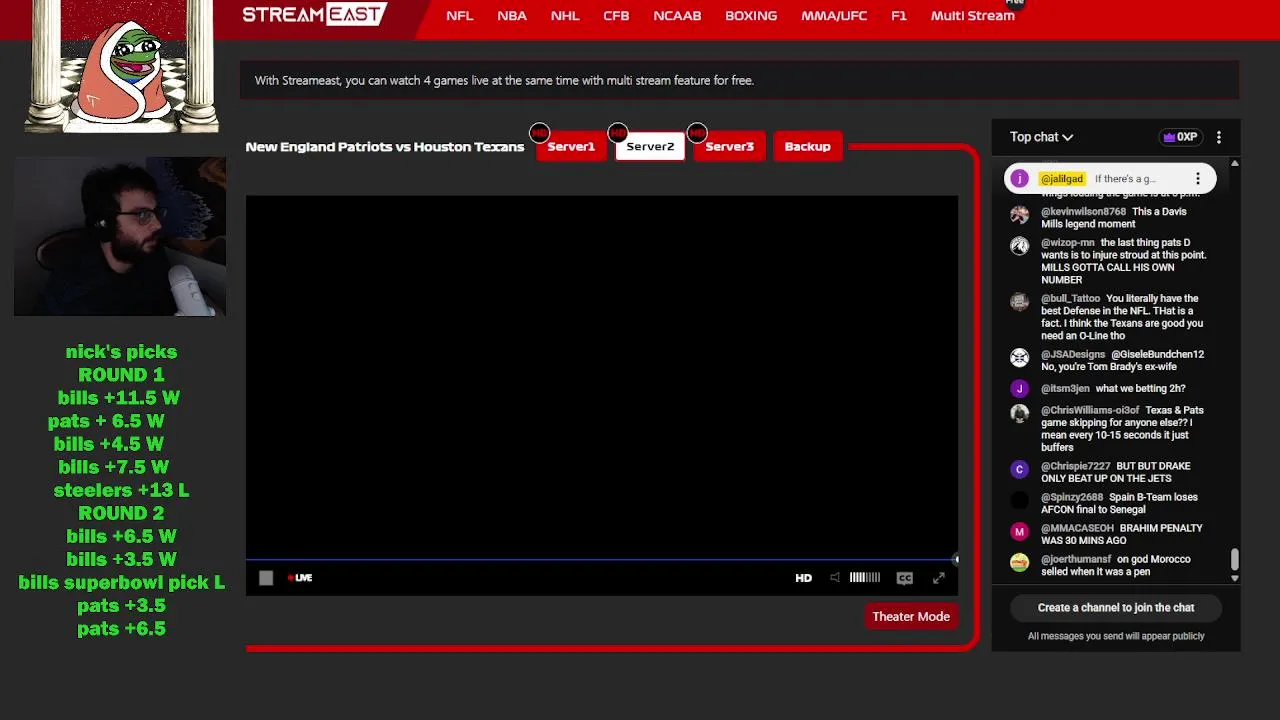Click the @joerthumansf username
Viewport: 1280px width, 720px height.
click(1076, 560)
